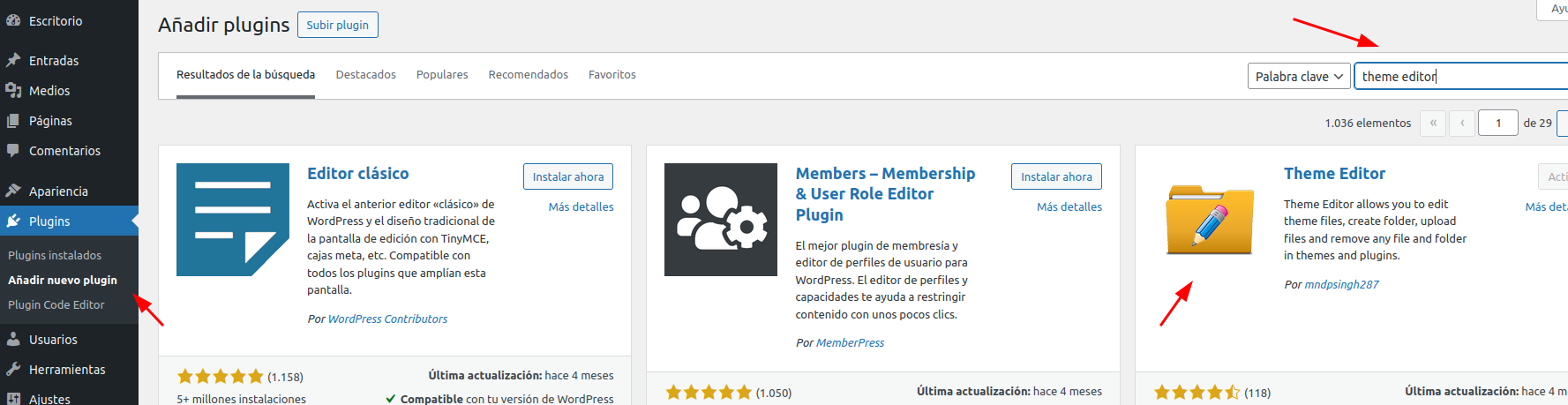Open Más detalles for Editor clásico
The height and width of the screenshot is (405, 1568).
click(581, 206)
